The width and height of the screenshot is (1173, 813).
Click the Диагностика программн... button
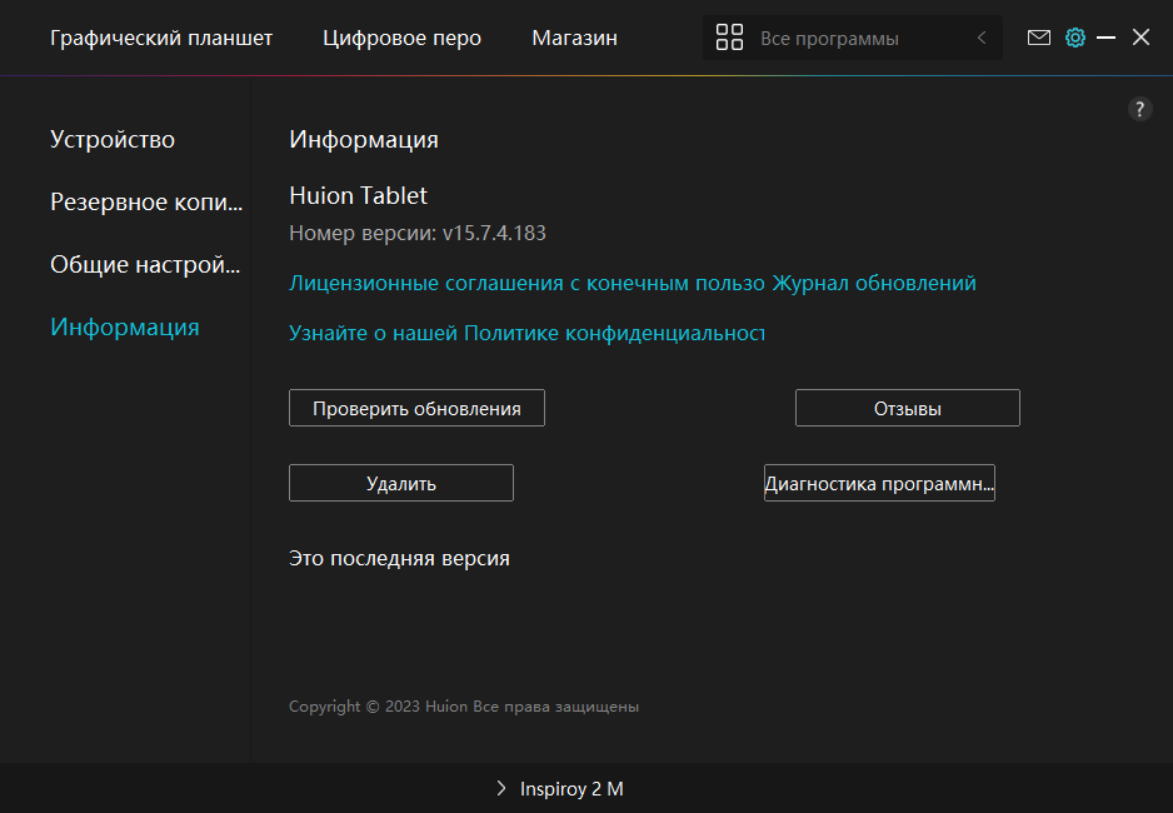click(x=879, y=483)
